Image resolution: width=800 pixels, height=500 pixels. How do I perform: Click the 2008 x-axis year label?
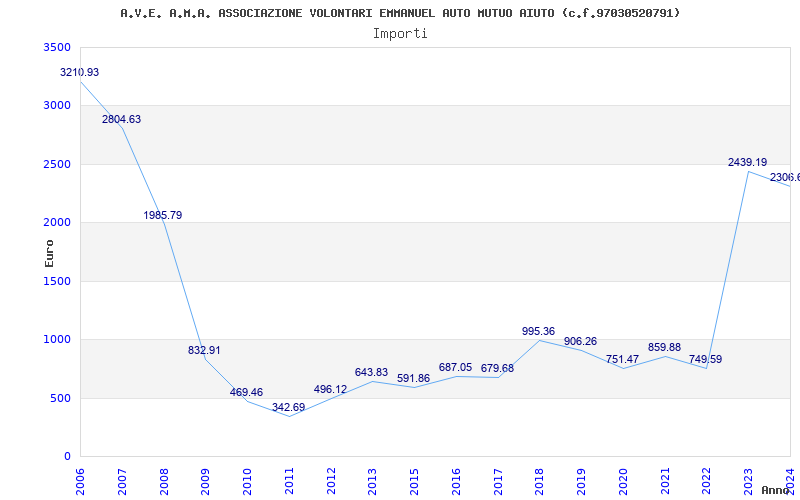tap(164, 481)
